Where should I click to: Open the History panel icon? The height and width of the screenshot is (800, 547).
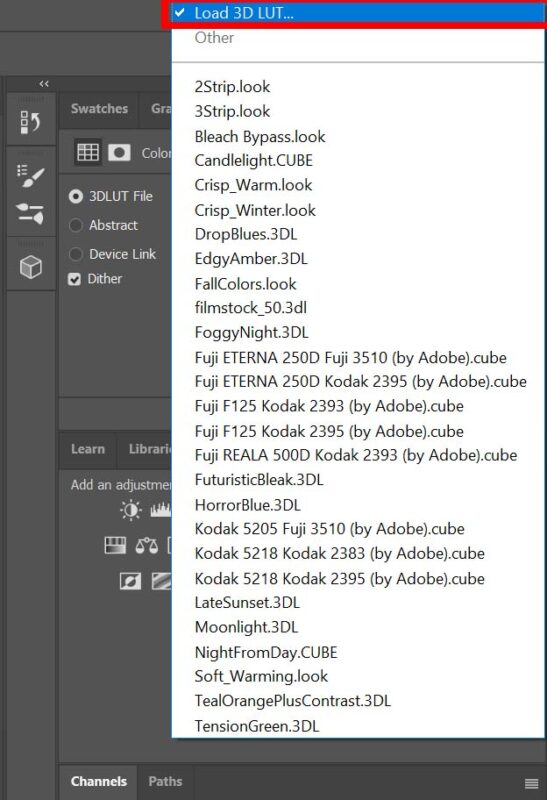tap(31, 122)
